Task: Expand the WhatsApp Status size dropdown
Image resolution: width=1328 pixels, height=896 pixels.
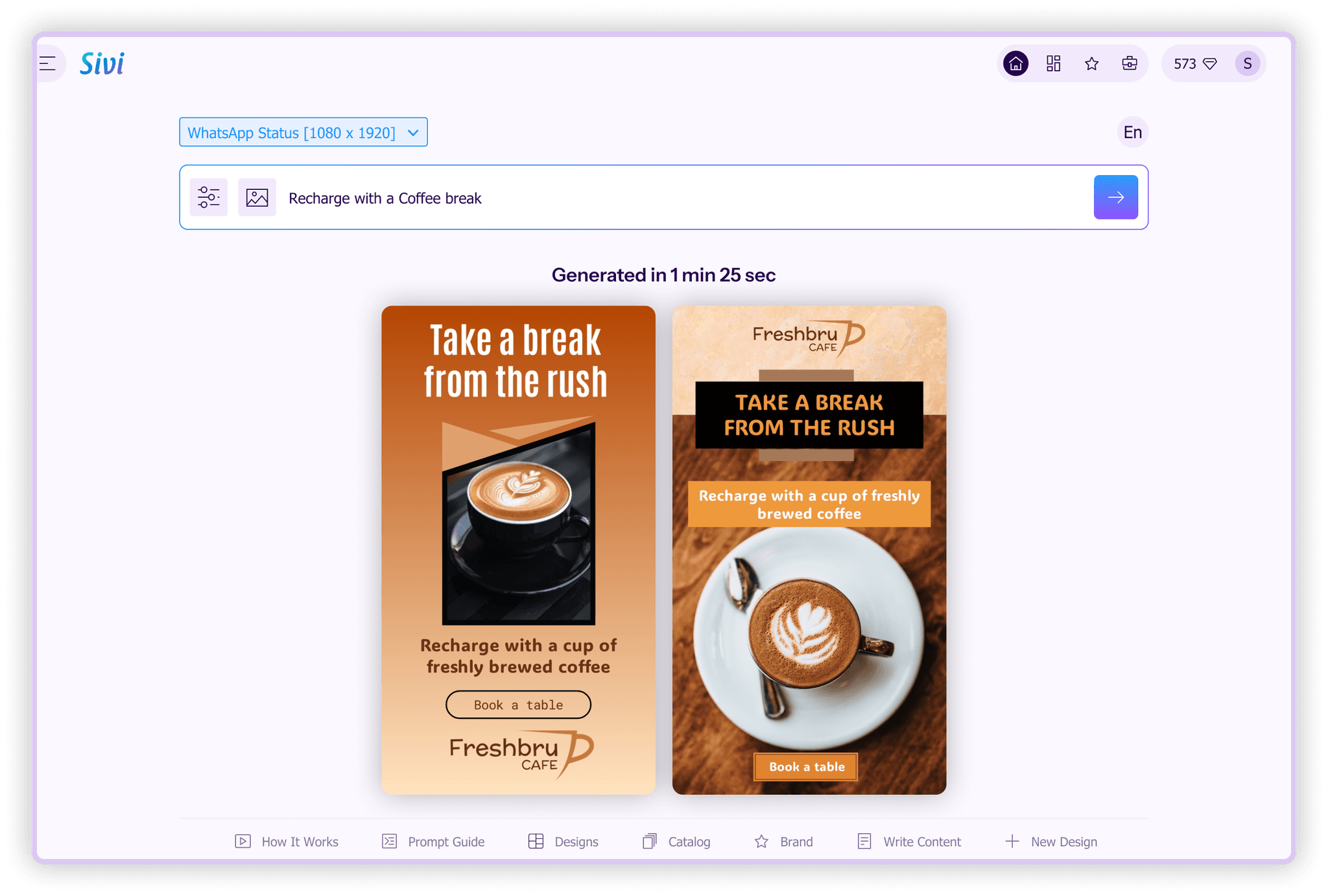Action: [x=302, y=132]
